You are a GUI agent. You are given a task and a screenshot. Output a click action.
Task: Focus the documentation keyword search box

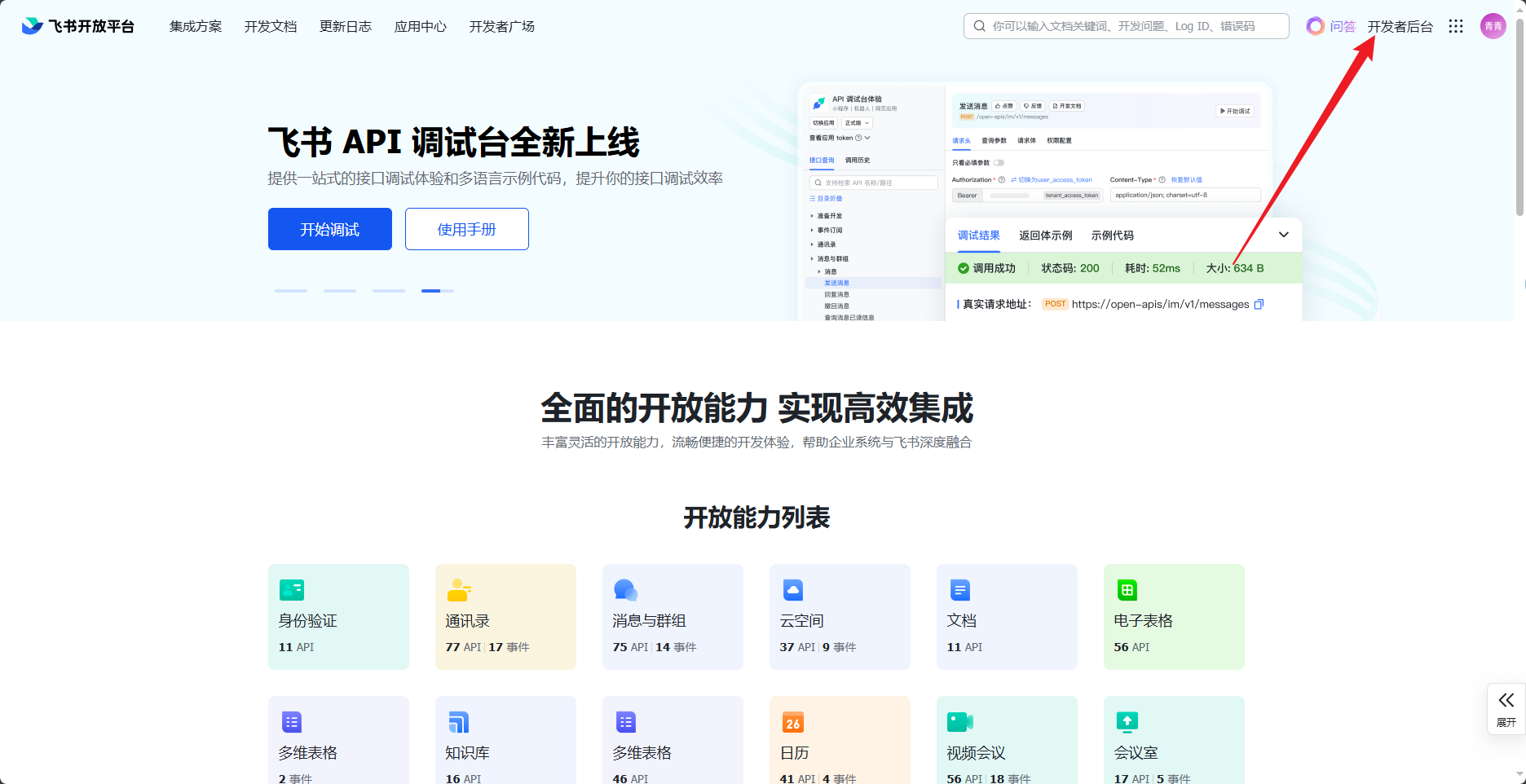tap(1127, 26)
